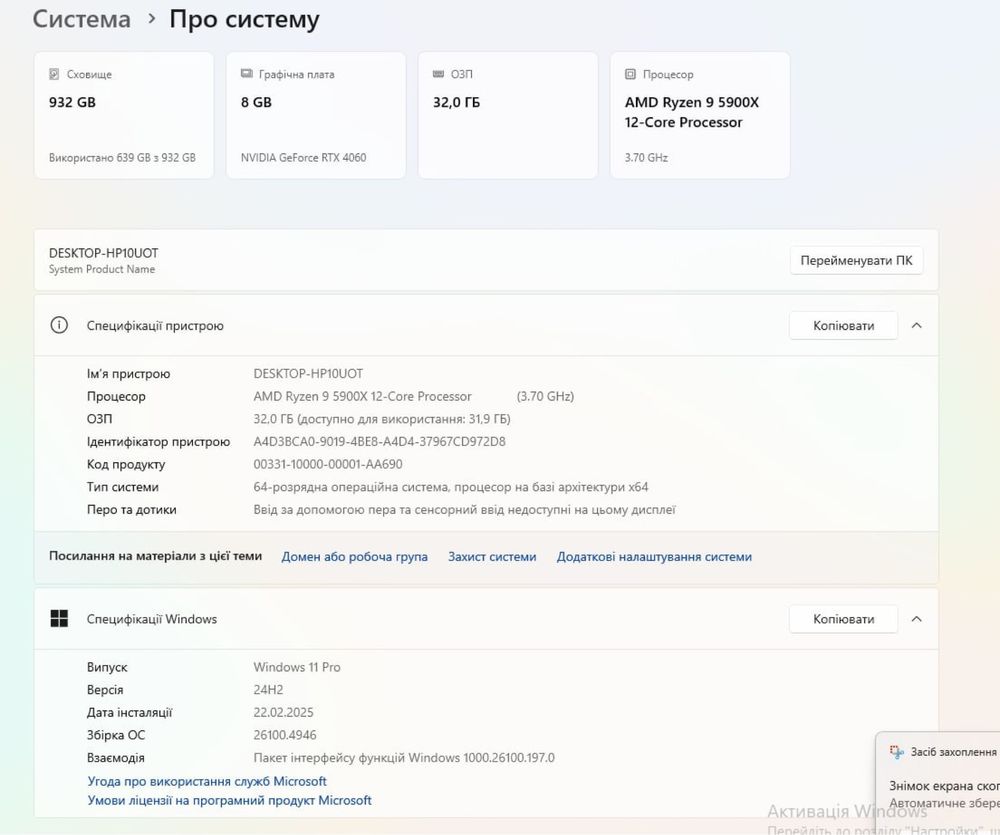Image resolution: width=1000 pixels, height=835 pixels.
Task: Click the System Product Name text
Action: pyautogui.click(x=102, y=269)
